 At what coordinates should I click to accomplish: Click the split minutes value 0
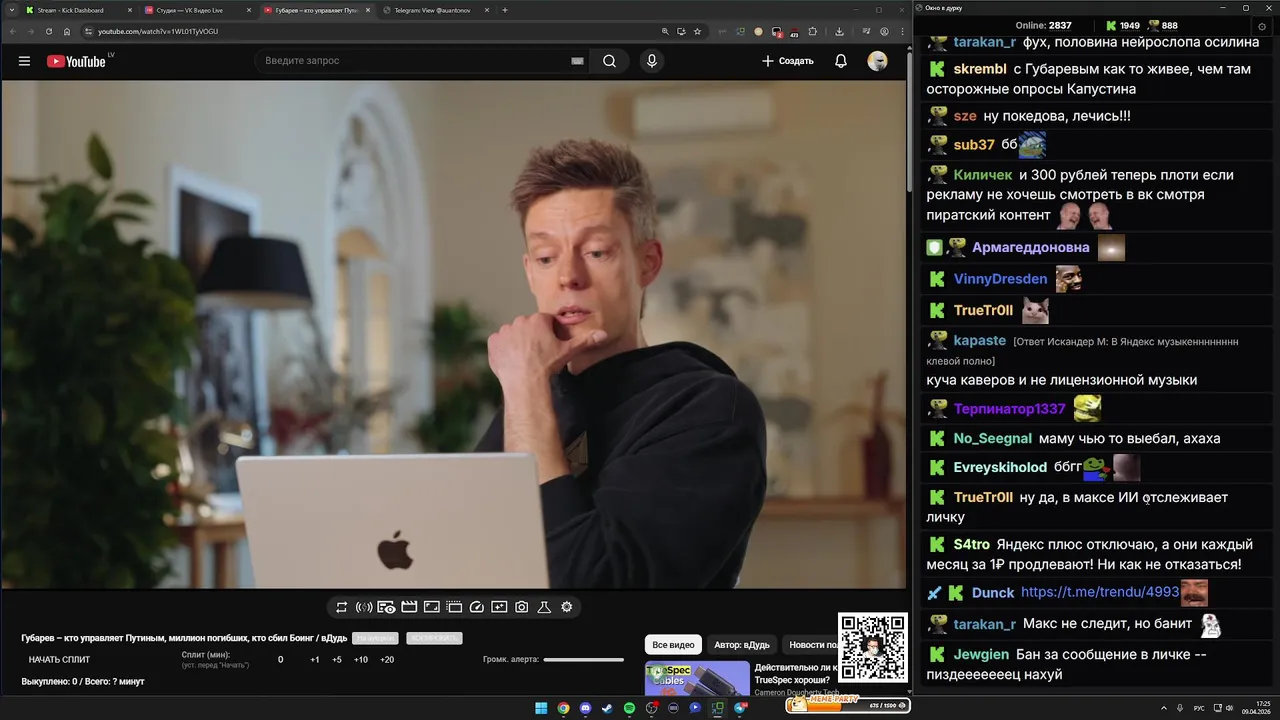pos(281,660)
